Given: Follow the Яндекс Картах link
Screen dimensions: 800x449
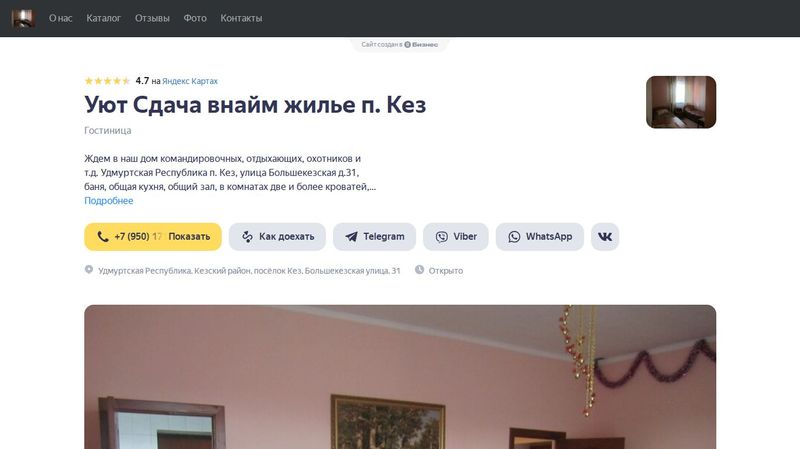Looking at the screenshot, I should point(190,81).
